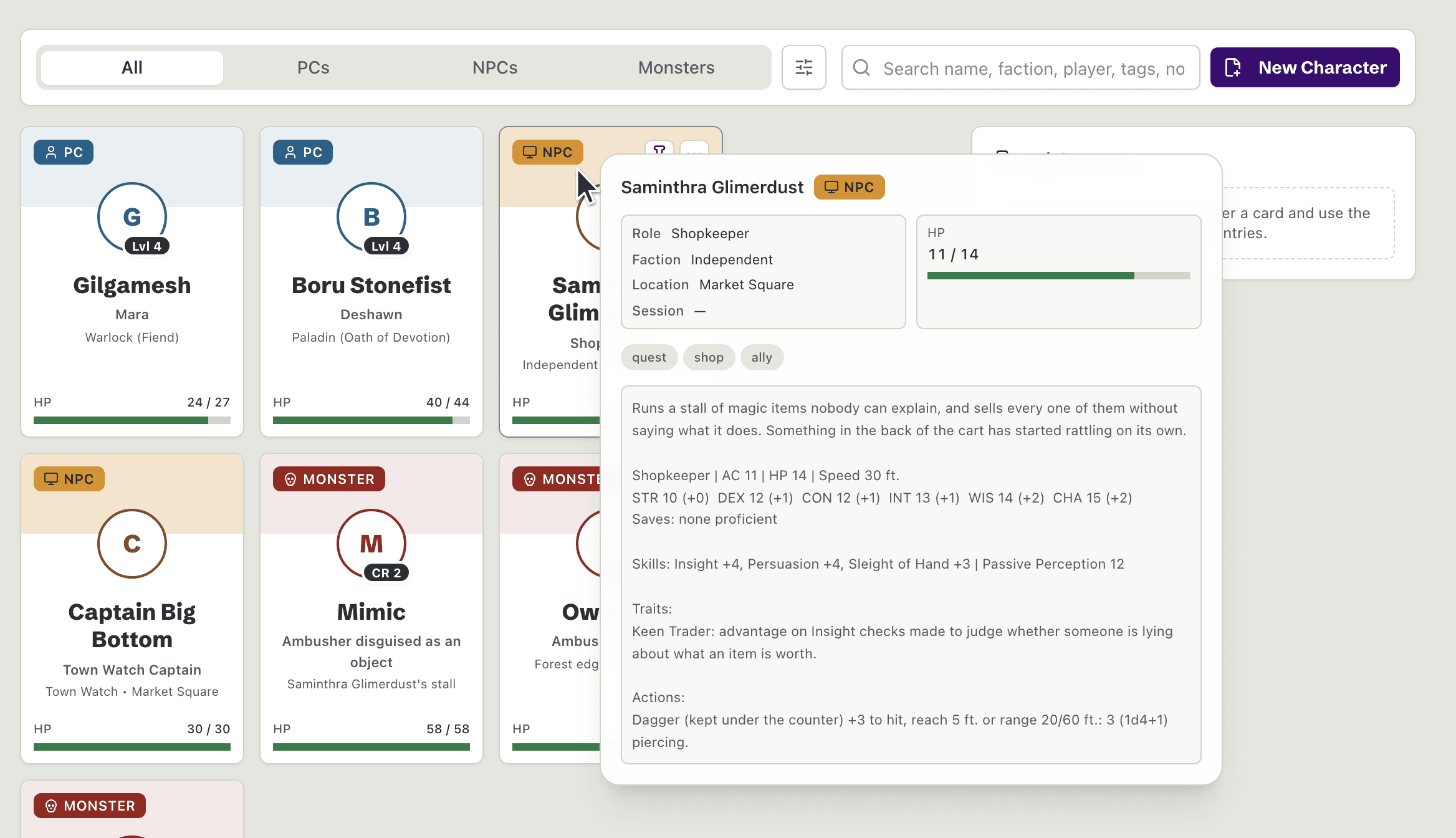Viewport: 1456px width, 838px height.
Task: Click the PC badge on Boru Stonefist card
Action: click(303, 152)
